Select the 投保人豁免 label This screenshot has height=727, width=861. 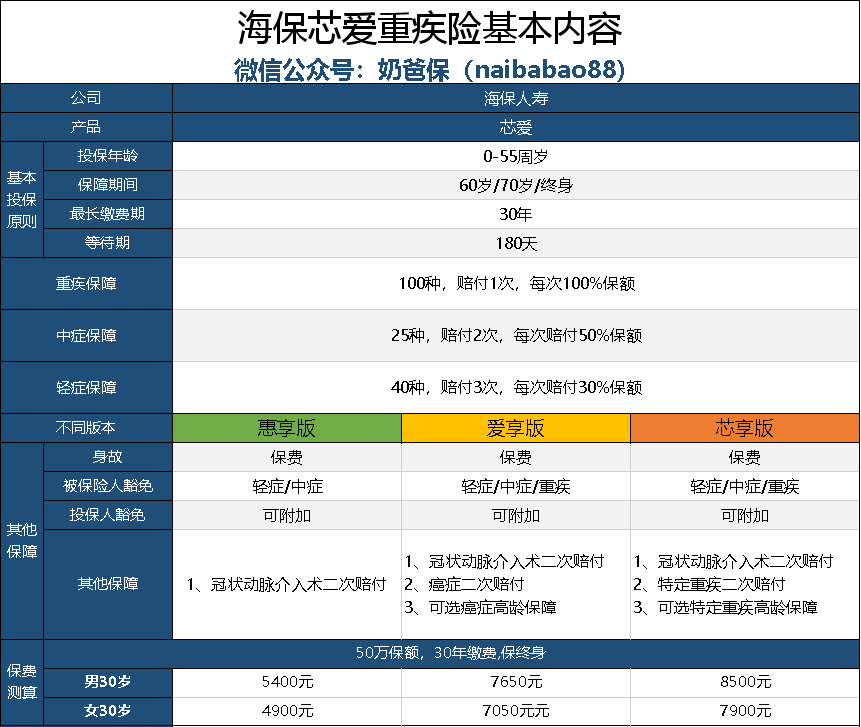point(108,515)
